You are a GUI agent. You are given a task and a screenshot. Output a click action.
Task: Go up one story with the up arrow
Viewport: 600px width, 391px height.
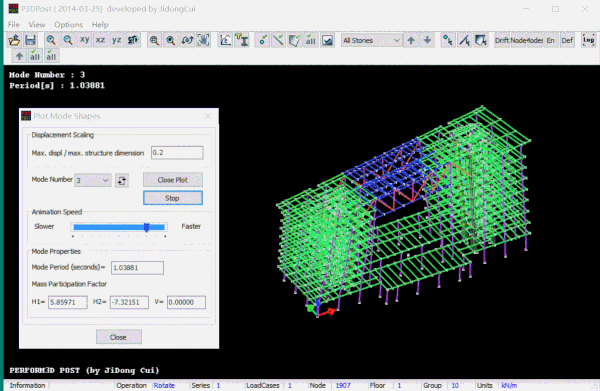[411, 40]
